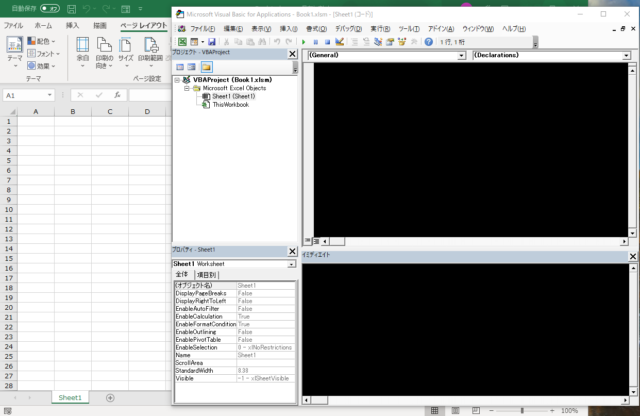Collapse the VBAProject (Book1.xlsm) tree node
The width and height of the screenshot is (640, 416).
click(x=177, y=80)
